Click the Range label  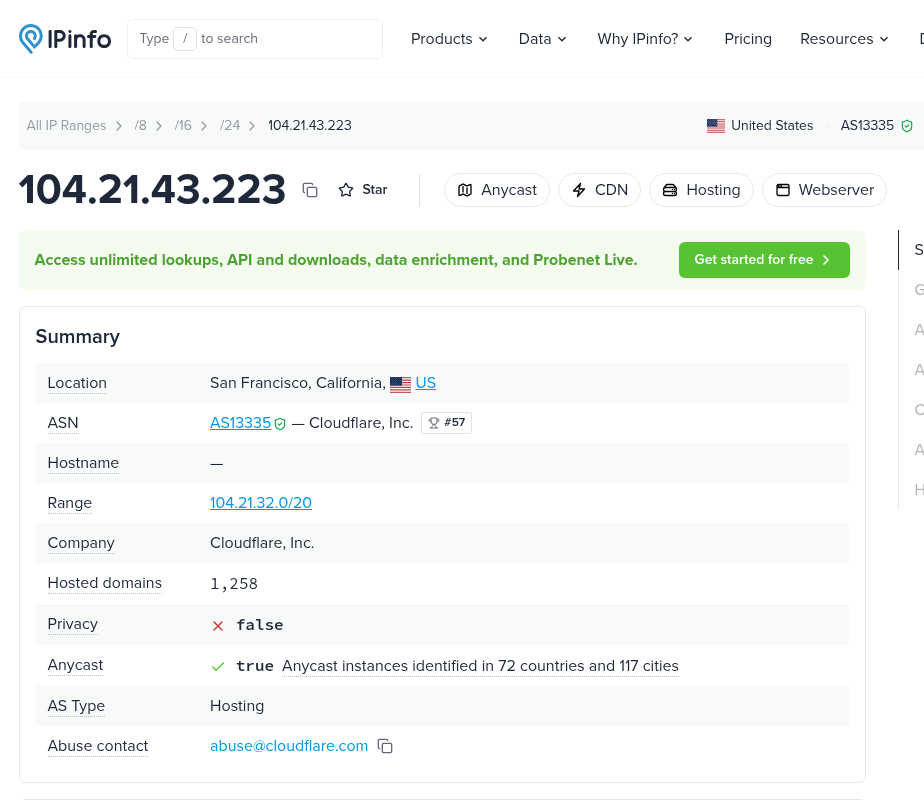70,503
